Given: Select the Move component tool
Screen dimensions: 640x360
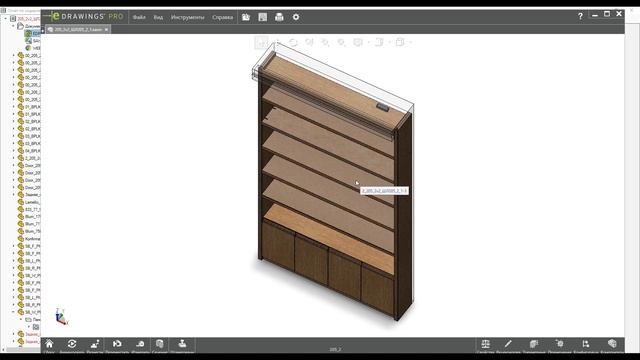Looking at the screenshot, I should click(x=117, y=344).
